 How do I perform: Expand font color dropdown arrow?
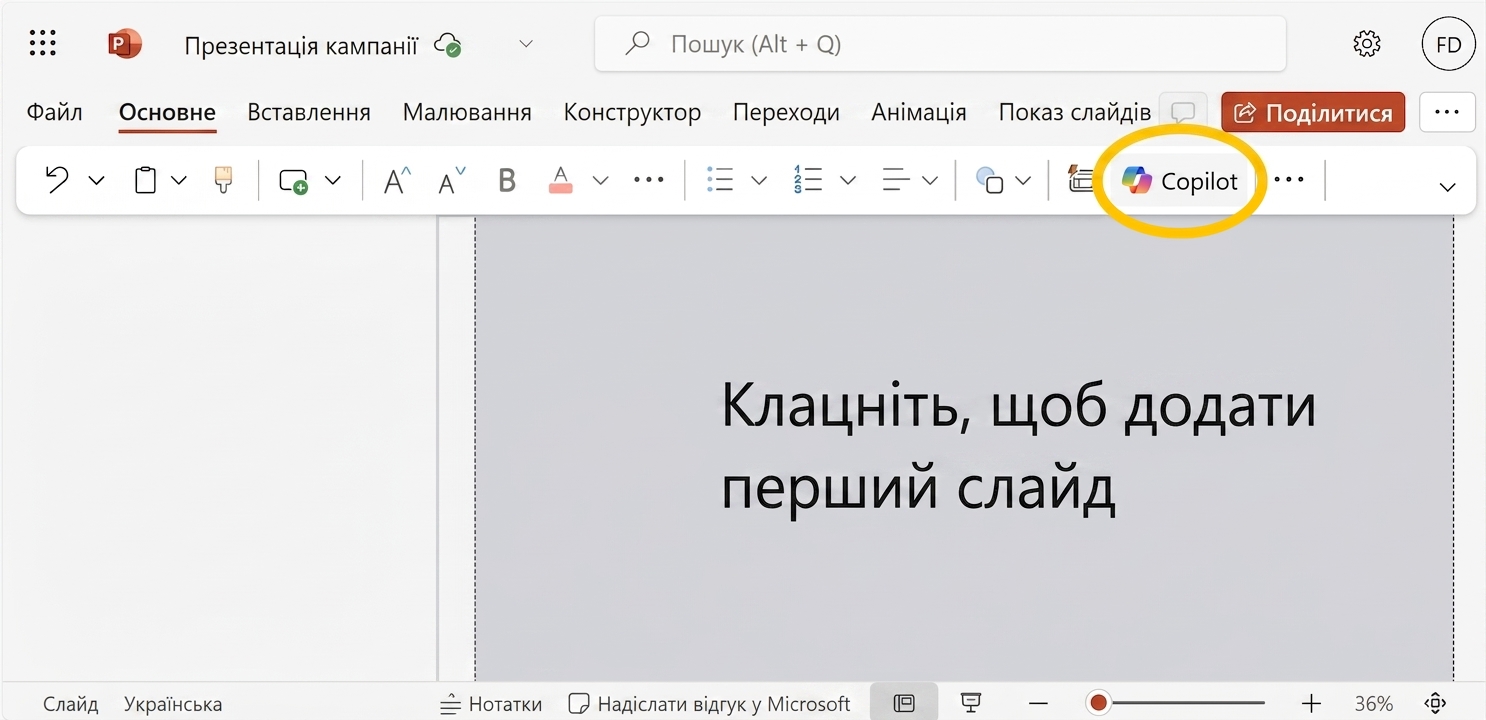(x=600, y=181)
